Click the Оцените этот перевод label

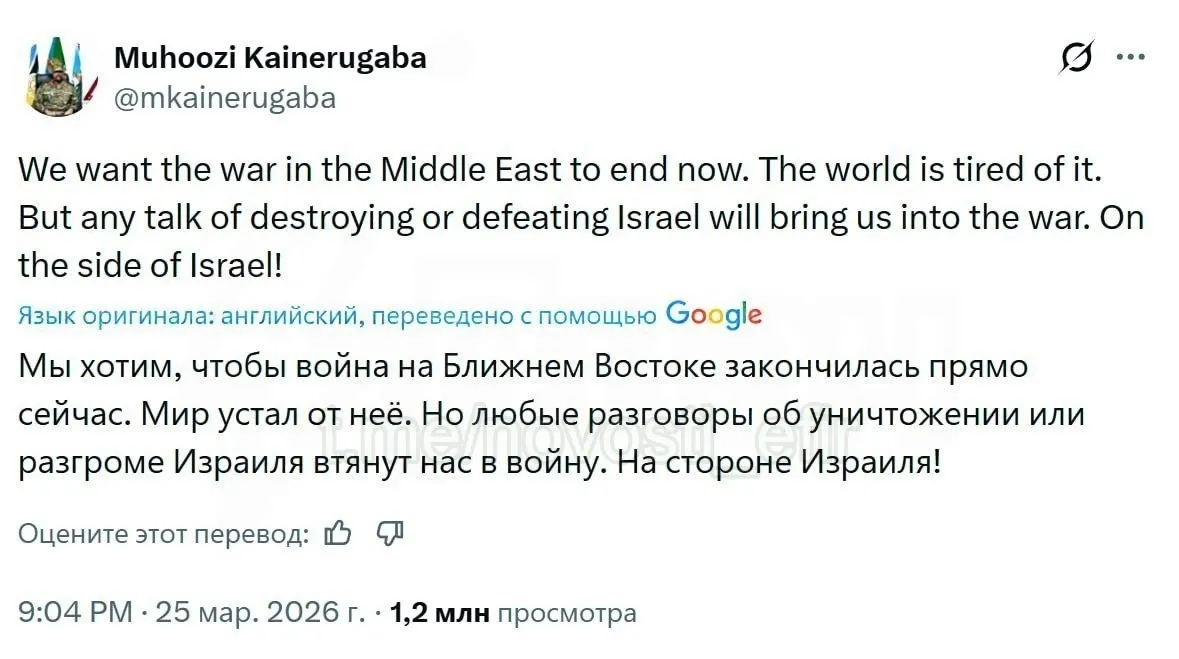[164, 535]
